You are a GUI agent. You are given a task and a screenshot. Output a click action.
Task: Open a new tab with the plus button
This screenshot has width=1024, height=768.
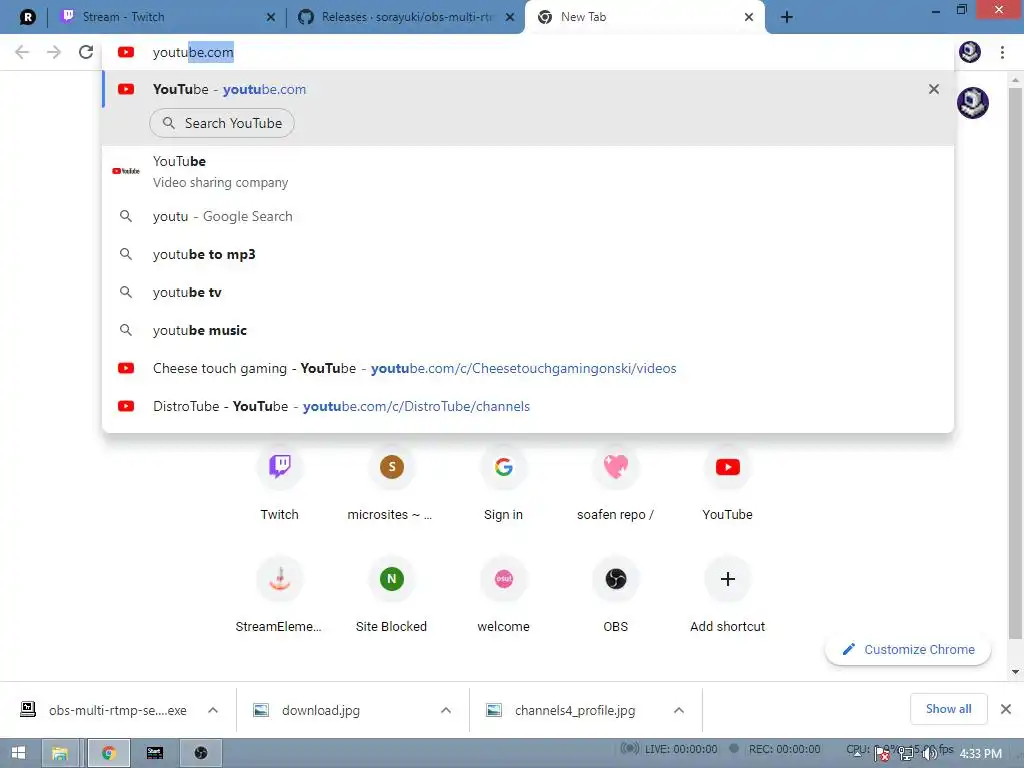(787, 17)
